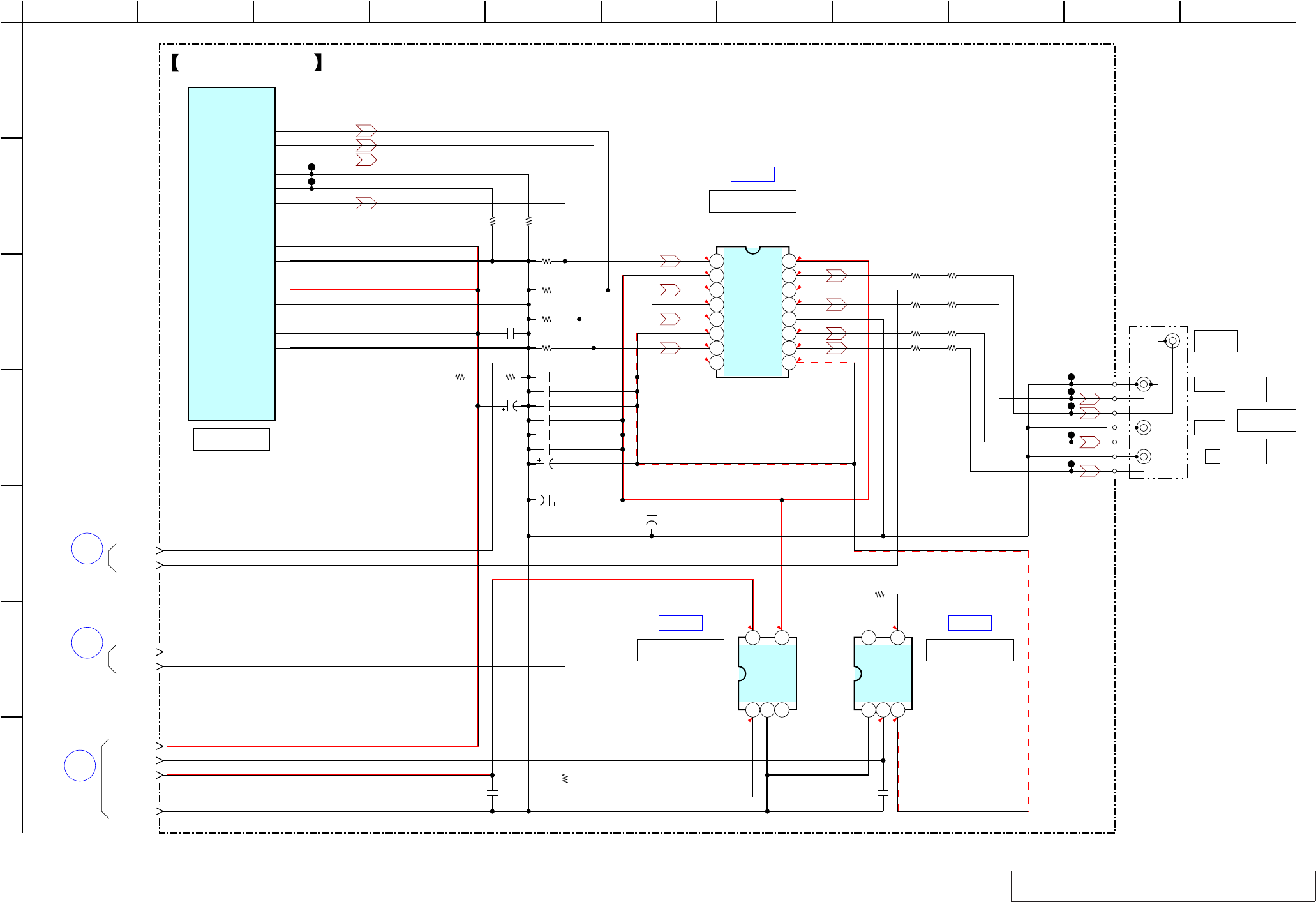Click the topmost RCA jack connector symbol
Viewport: 1316px width, 902px height.
[x=1172, y=341]
